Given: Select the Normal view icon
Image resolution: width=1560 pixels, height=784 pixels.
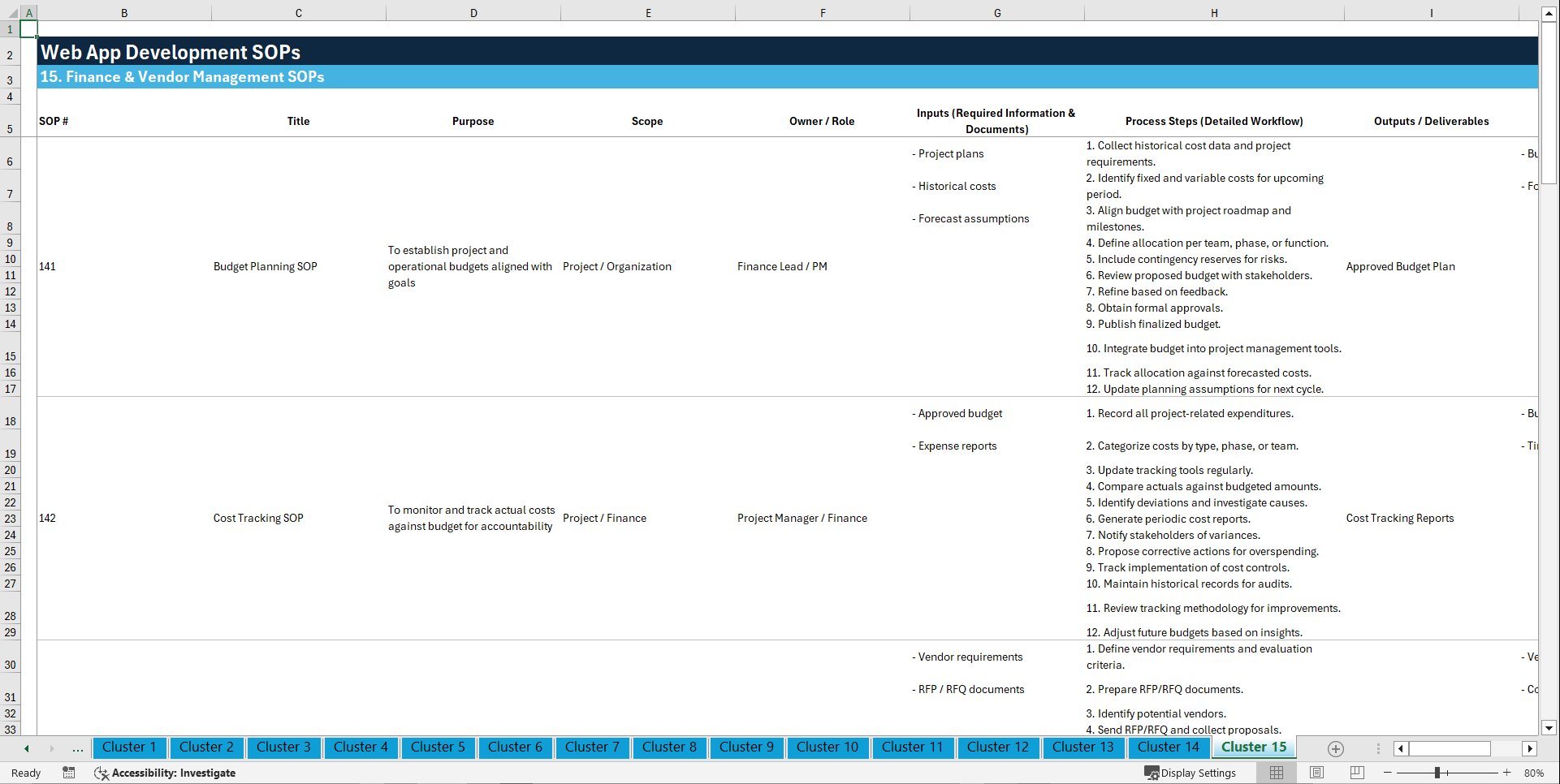Looking at the screenshot, I should pyautogui.click(x=1276, y=773).
